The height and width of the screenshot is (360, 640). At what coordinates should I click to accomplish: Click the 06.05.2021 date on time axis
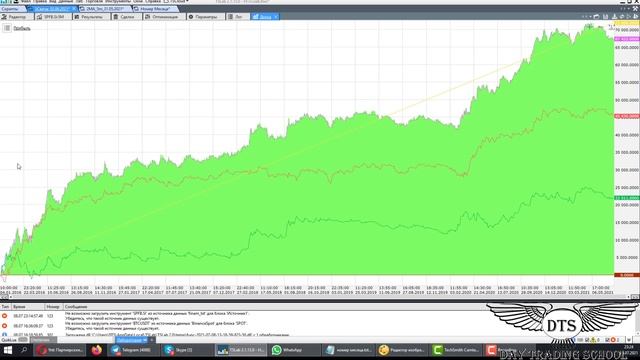[x=601, y=293]
